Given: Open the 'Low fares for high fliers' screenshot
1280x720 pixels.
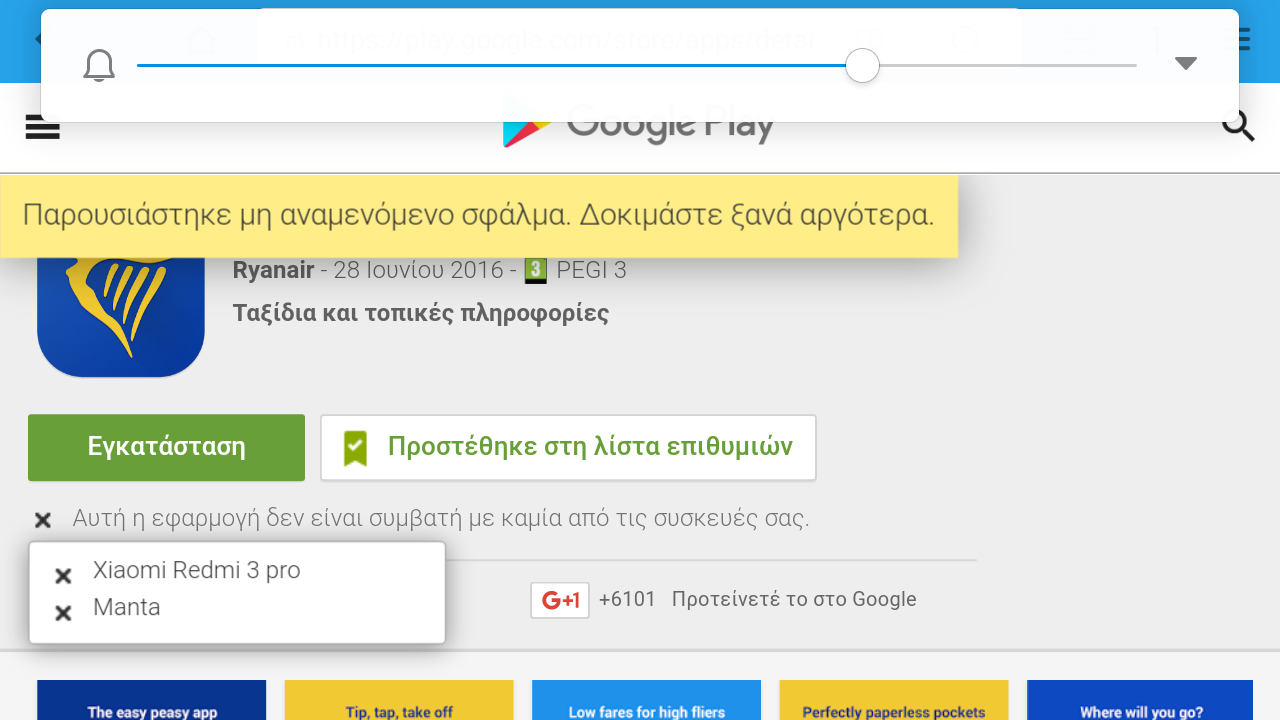Looking at the screenshot, I should [646, 700].
